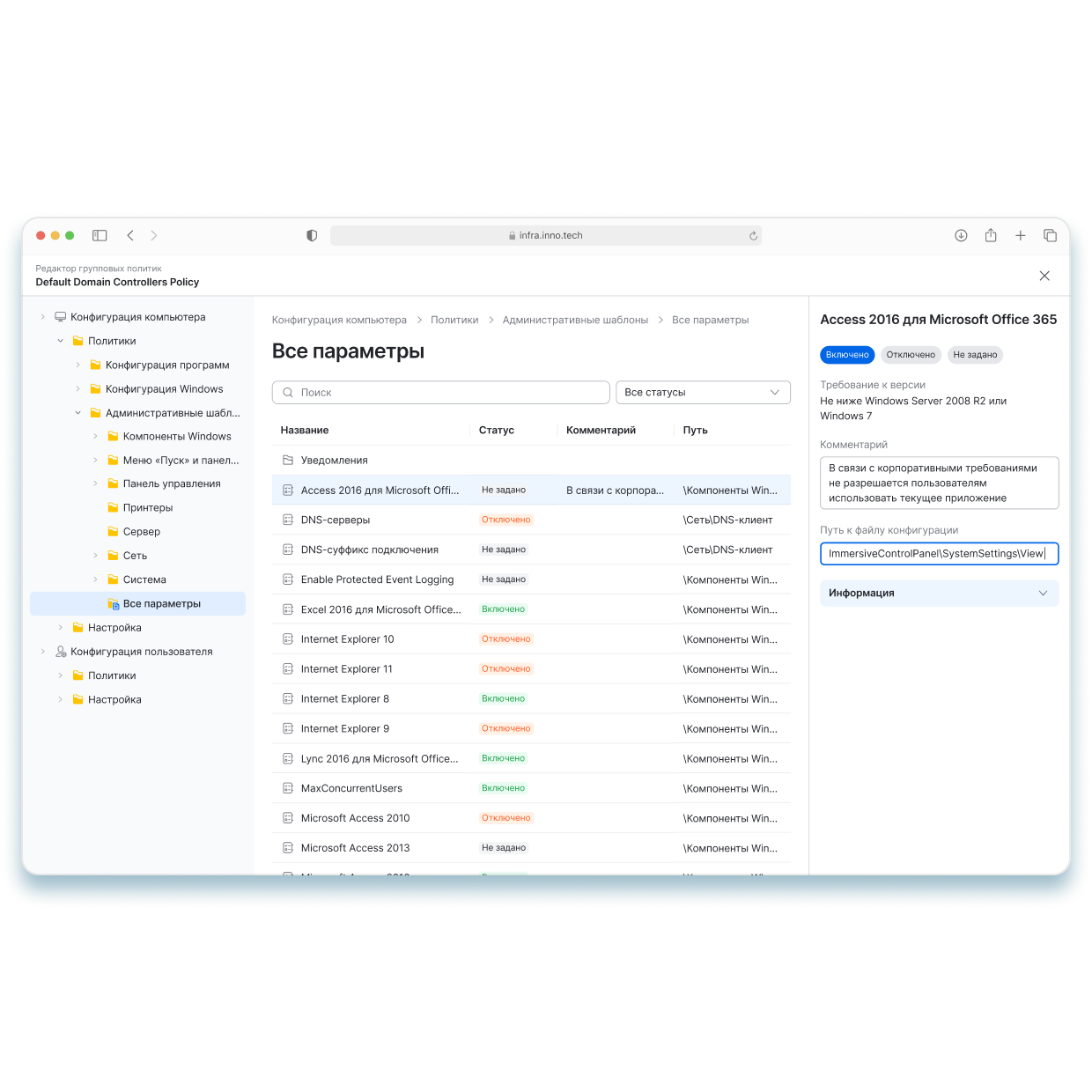This screenshot has width=1092, height=1092.
Task: Click the Share icon in browser toolbar
Action: click(991, 235)
